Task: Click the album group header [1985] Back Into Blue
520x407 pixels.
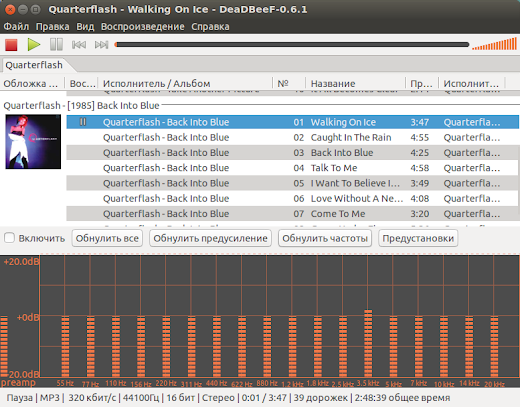Action: point(81,106)
